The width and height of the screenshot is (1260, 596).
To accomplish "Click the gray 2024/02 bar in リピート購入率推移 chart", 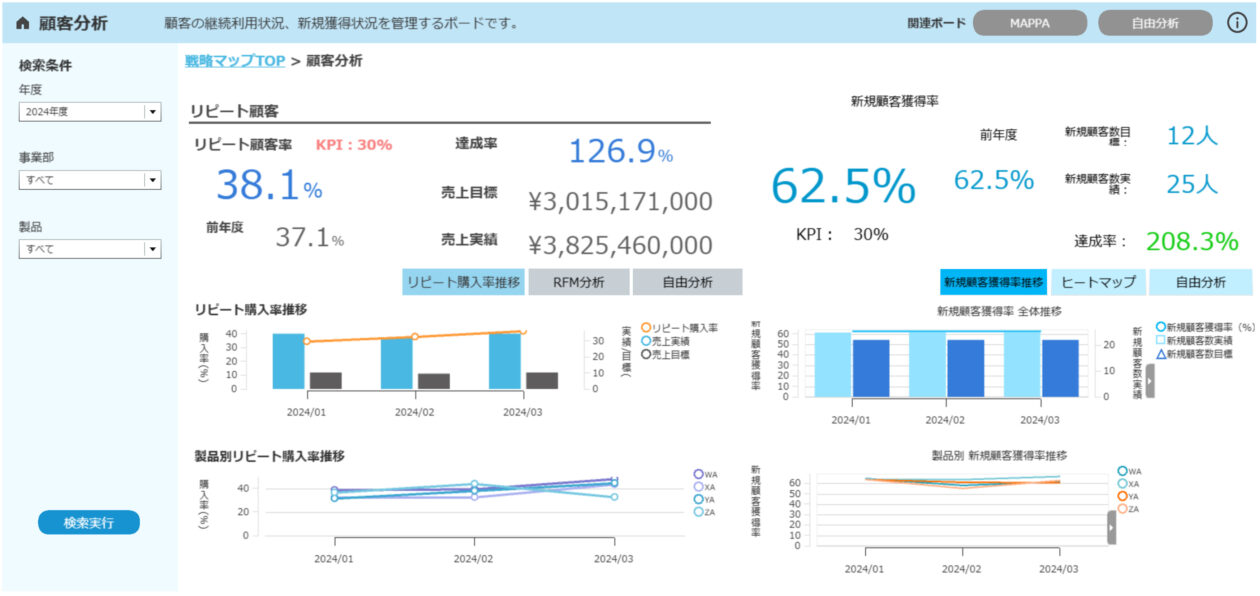I will (434, 381).
